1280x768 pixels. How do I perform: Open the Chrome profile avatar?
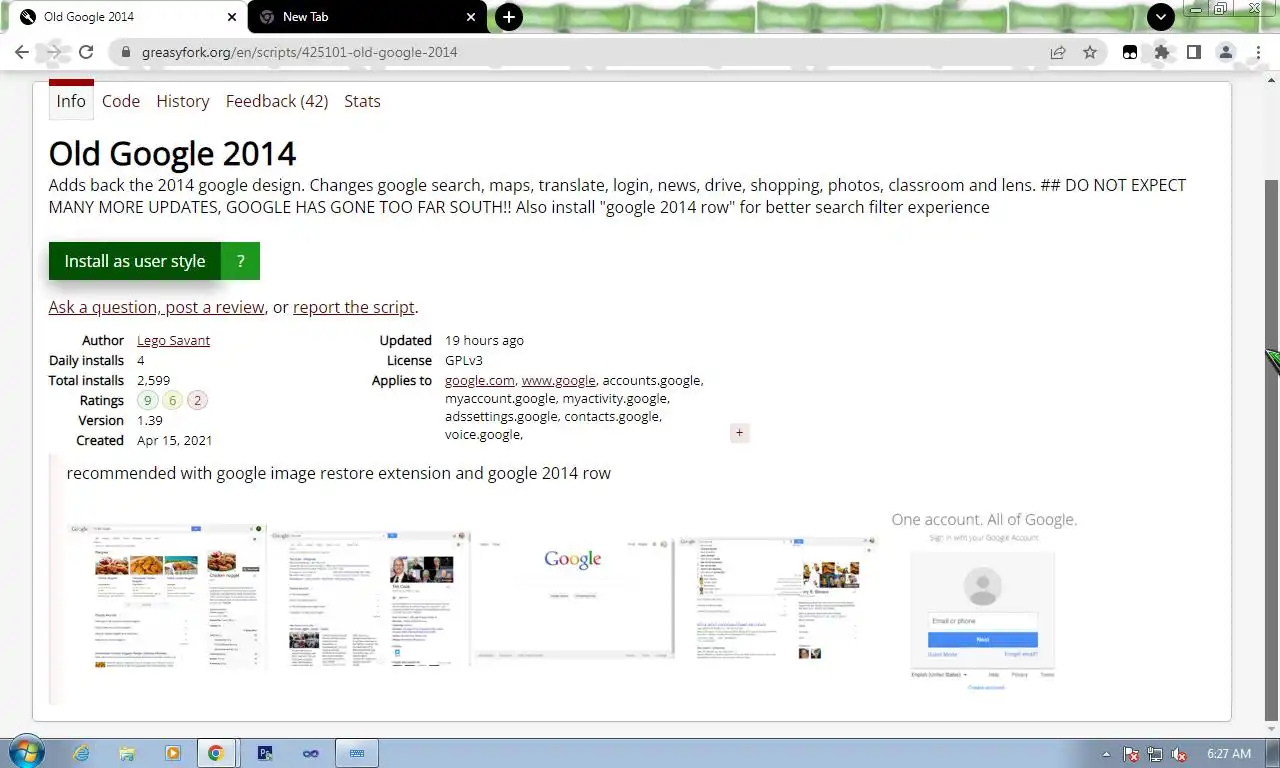pos(1226,52)
